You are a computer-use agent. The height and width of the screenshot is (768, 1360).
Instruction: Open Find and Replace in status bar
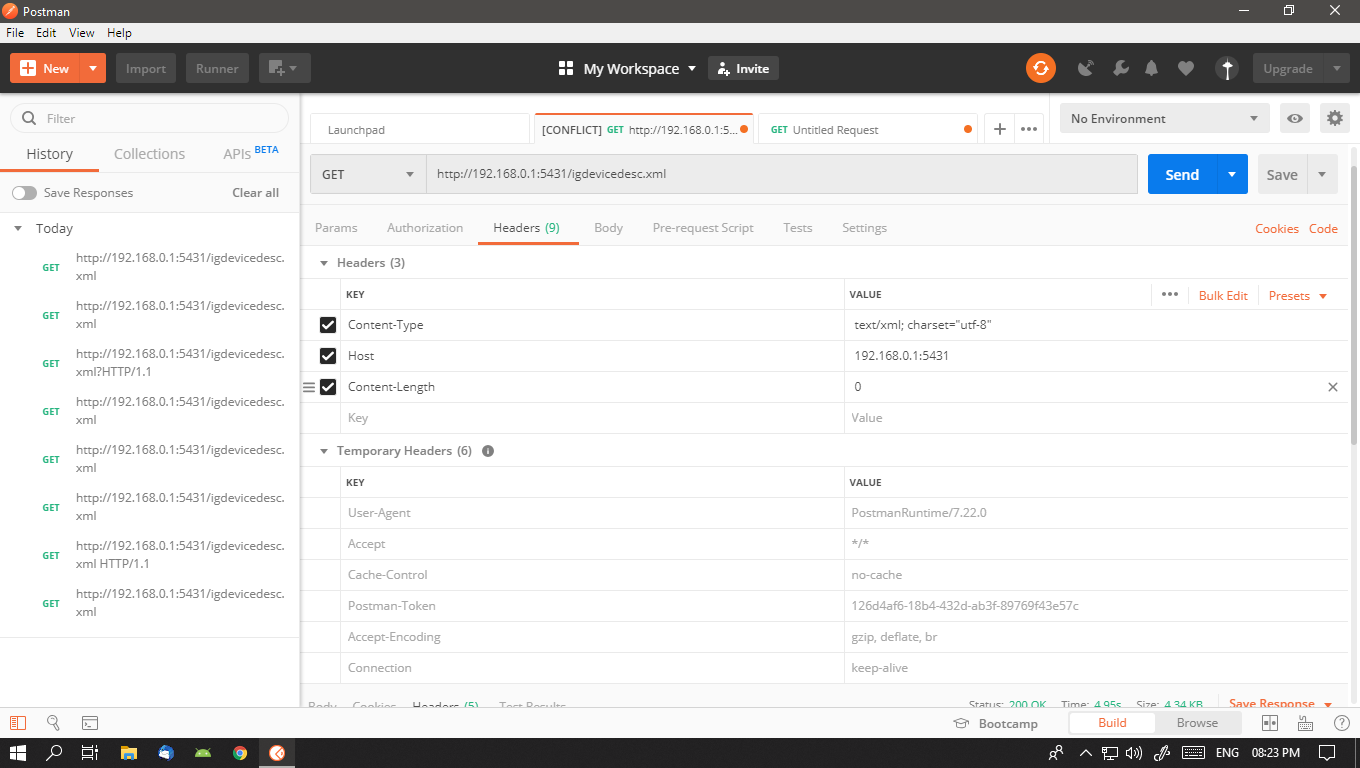click(54, 723)
